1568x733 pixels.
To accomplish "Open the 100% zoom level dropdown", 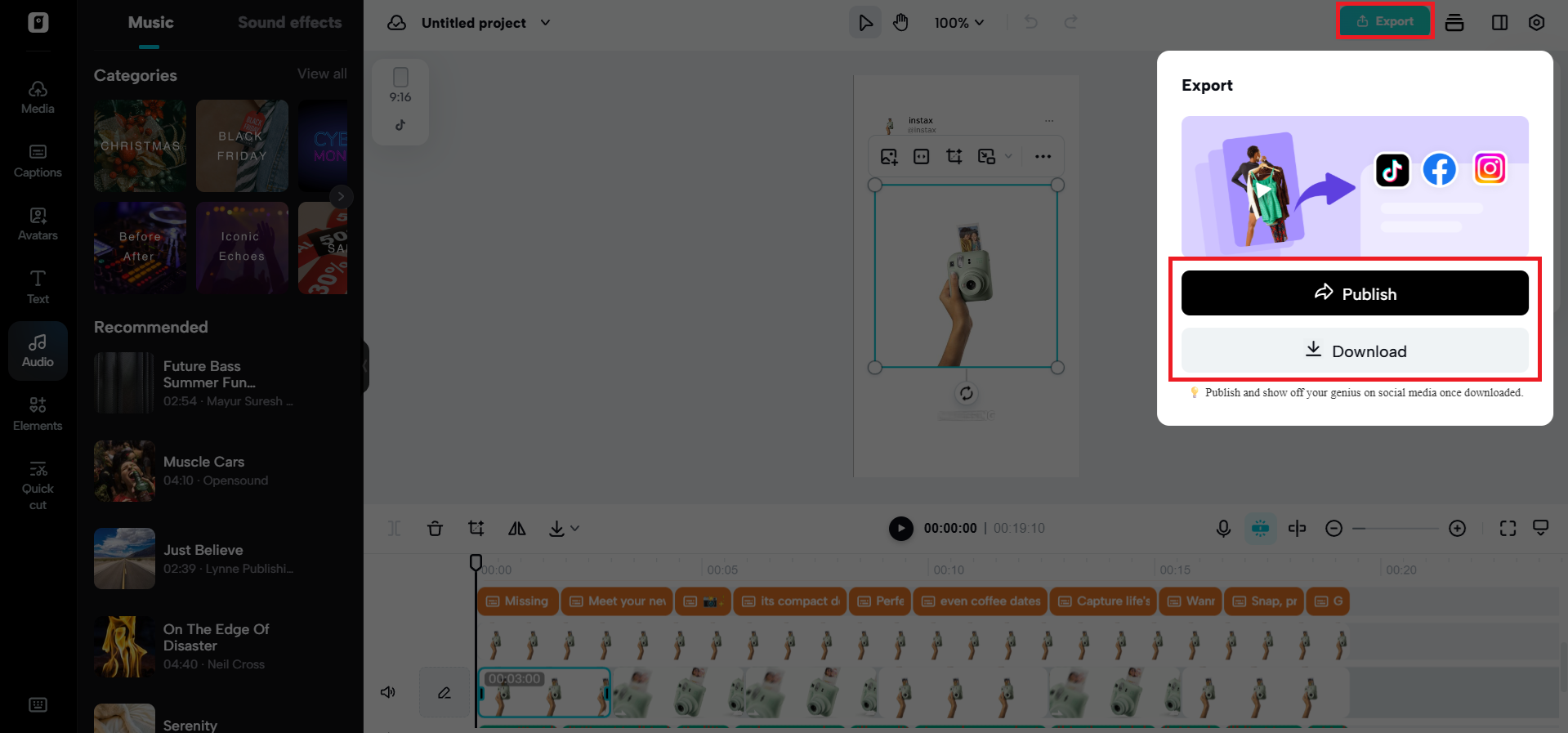I will pos(959,23).
